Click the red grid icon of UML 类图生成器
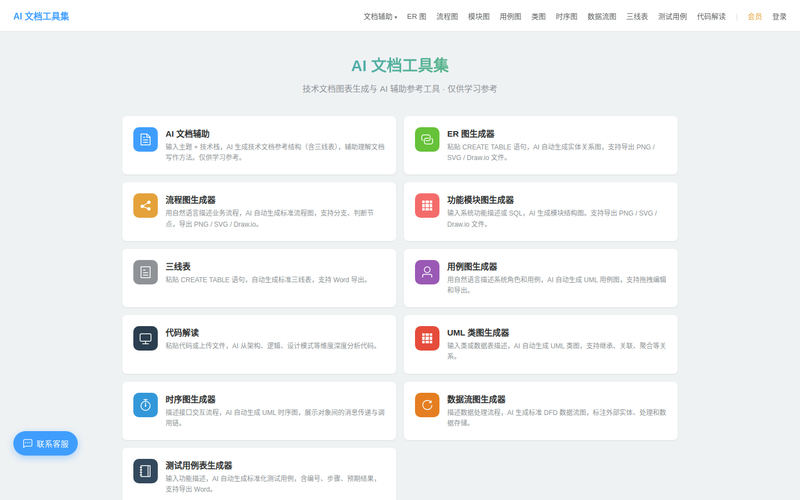Viewport: 800px width, 500px height. point(427,338)
